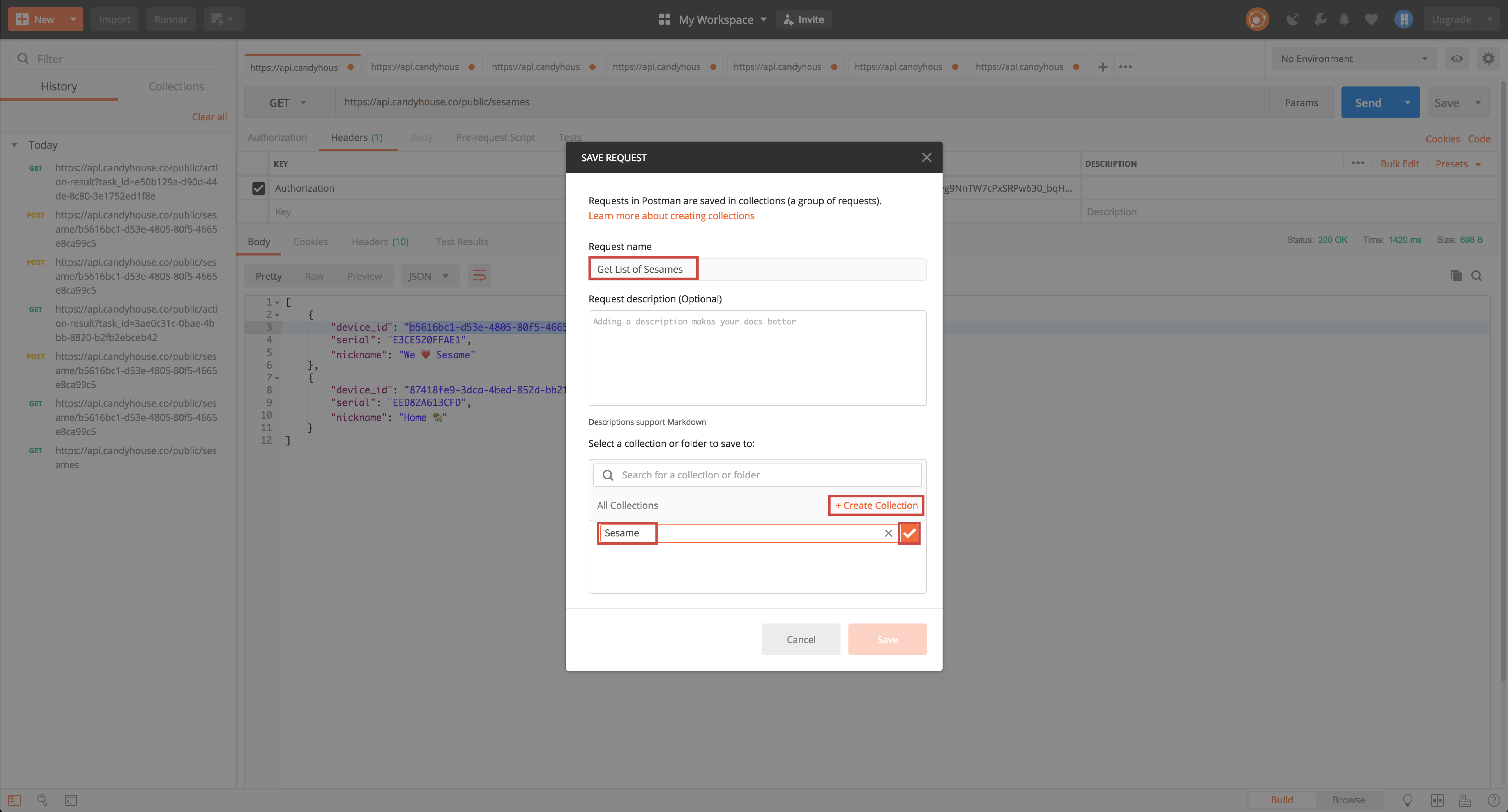Click Save in Save Request dialog
Image resolution: width=1508 pixels, height=812 pixels.
(x=887, y=639)
